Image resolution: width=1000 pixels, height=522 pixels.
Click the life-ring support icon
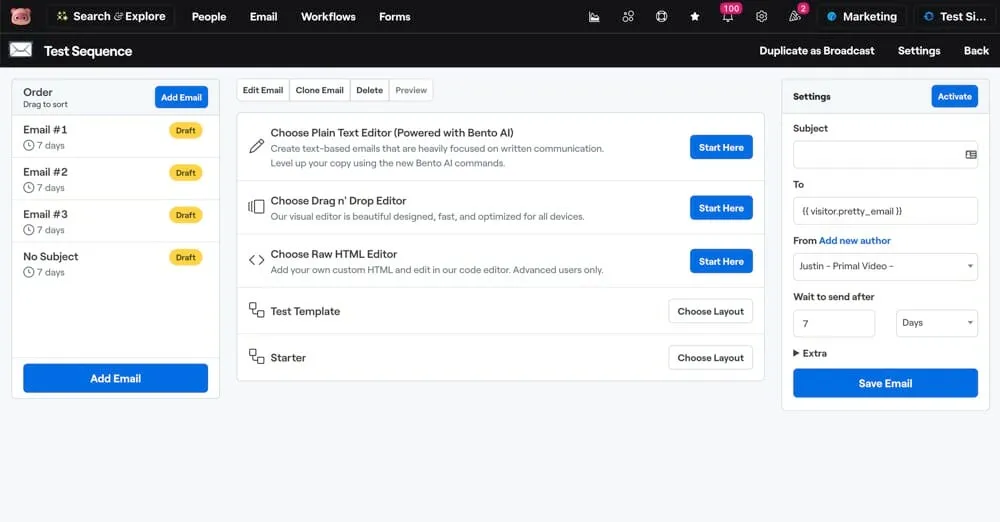coord(661,17)
